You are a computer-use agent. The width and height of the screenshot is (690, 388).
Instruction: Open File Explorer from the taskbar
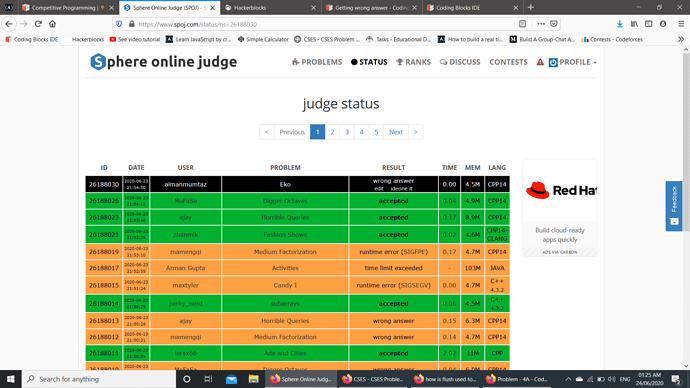click(x=253, y=379)
